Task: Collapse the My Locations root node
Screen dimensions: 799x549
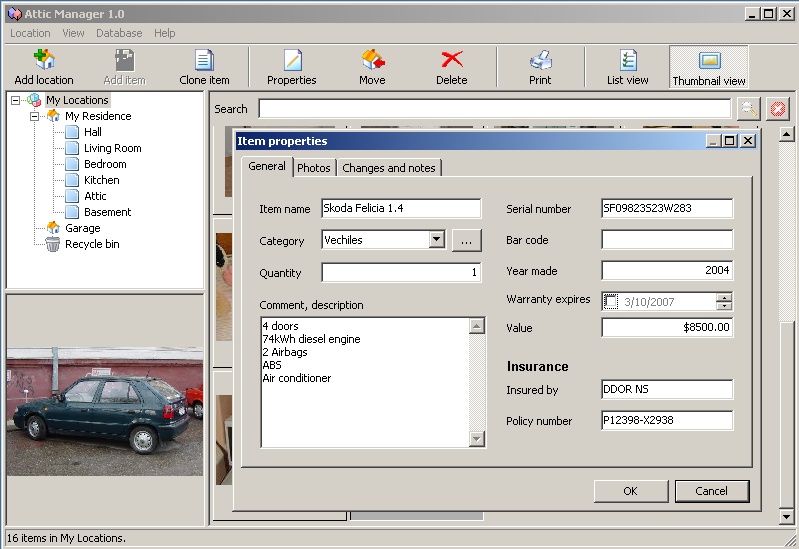Action: 15,100
